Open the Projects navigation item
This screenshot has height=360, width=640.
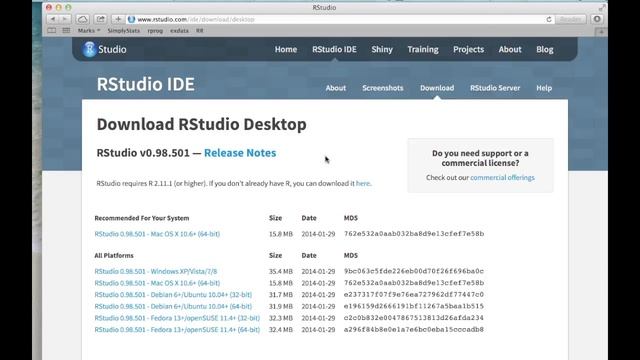[468, 49]
